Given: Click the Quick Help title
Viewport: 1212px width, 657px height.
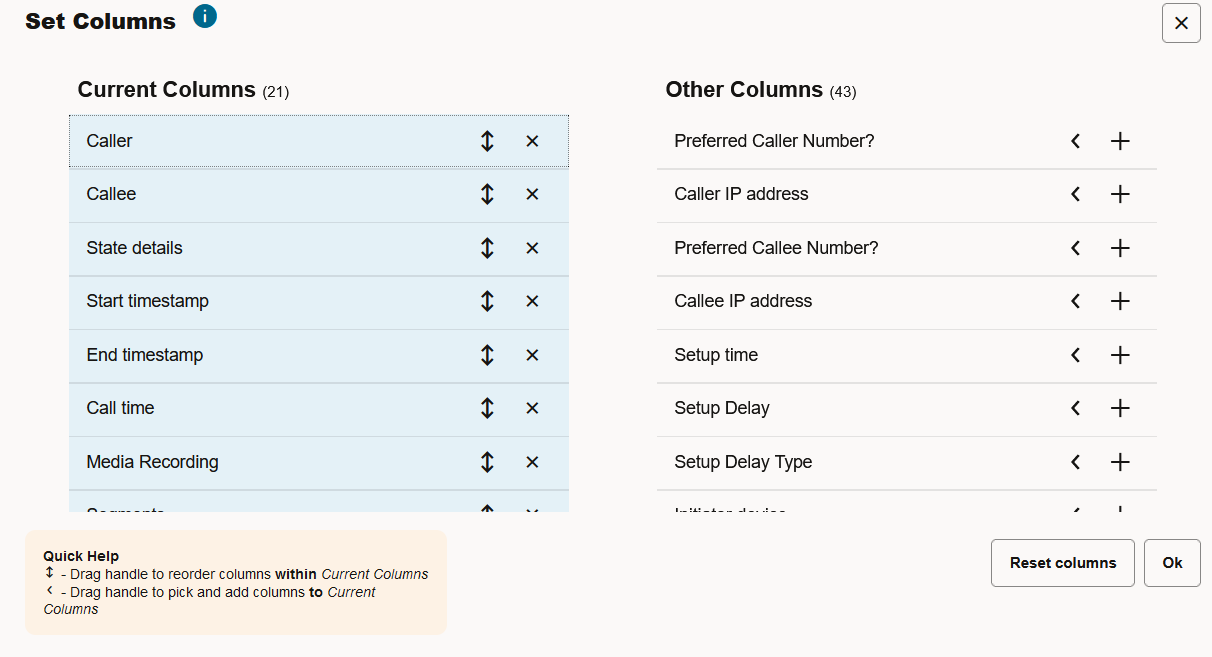Looking at the screenshot, I should click(x=81, y=556).
